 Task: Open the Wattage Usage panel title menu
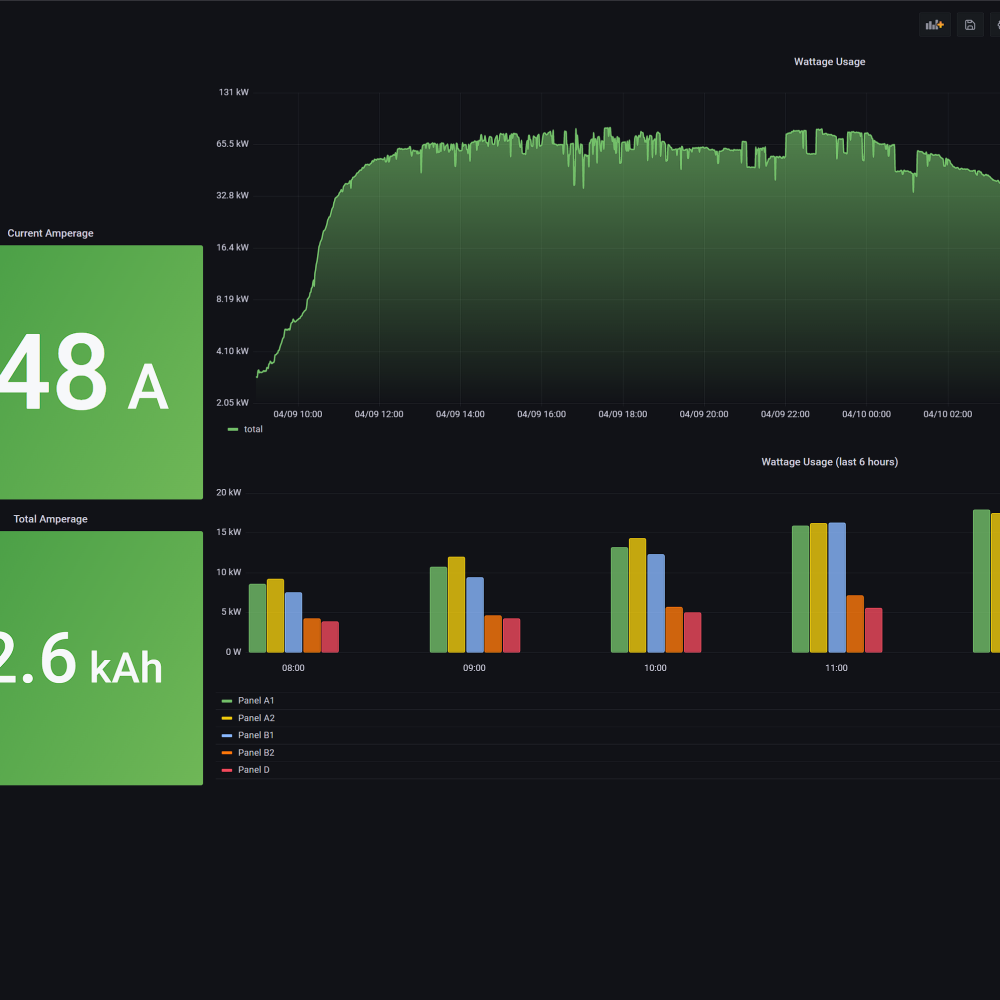coord(829,62)
